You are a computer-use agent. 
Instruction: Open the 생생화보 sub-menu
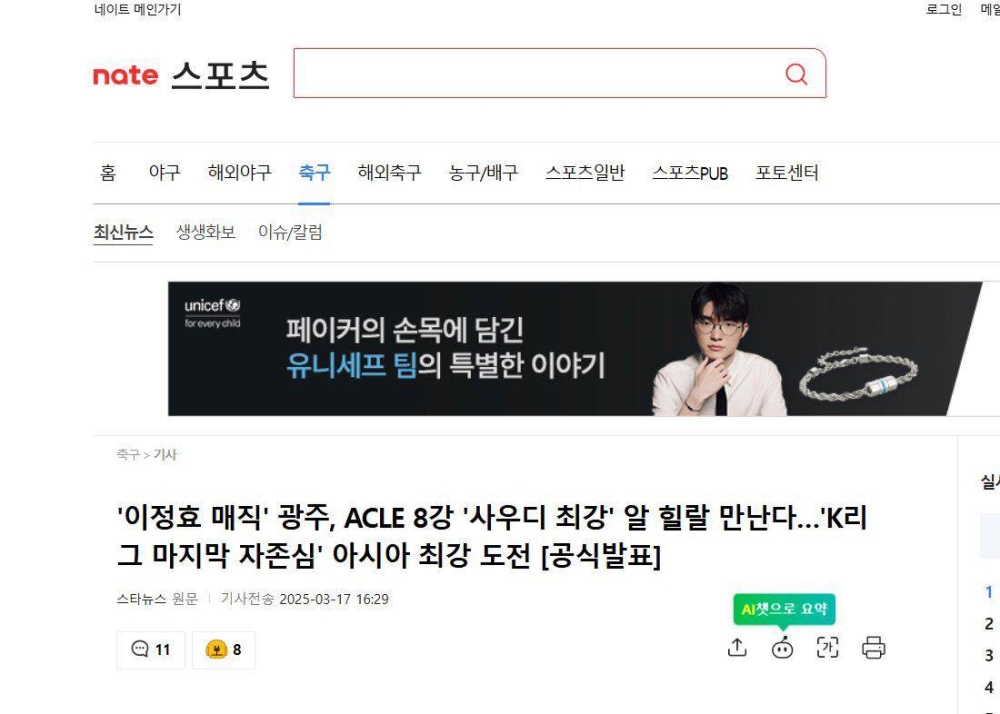[205, 232]
